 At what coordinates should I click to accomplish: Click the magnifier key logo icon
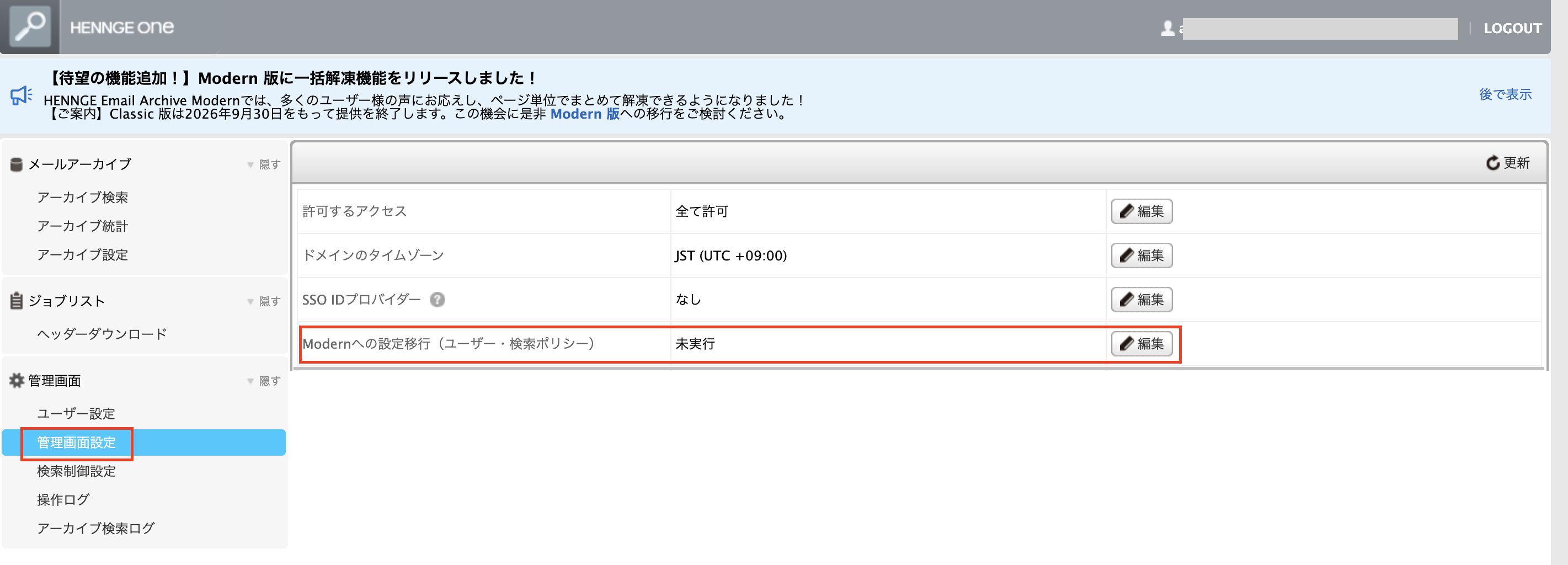click(30, 27)
